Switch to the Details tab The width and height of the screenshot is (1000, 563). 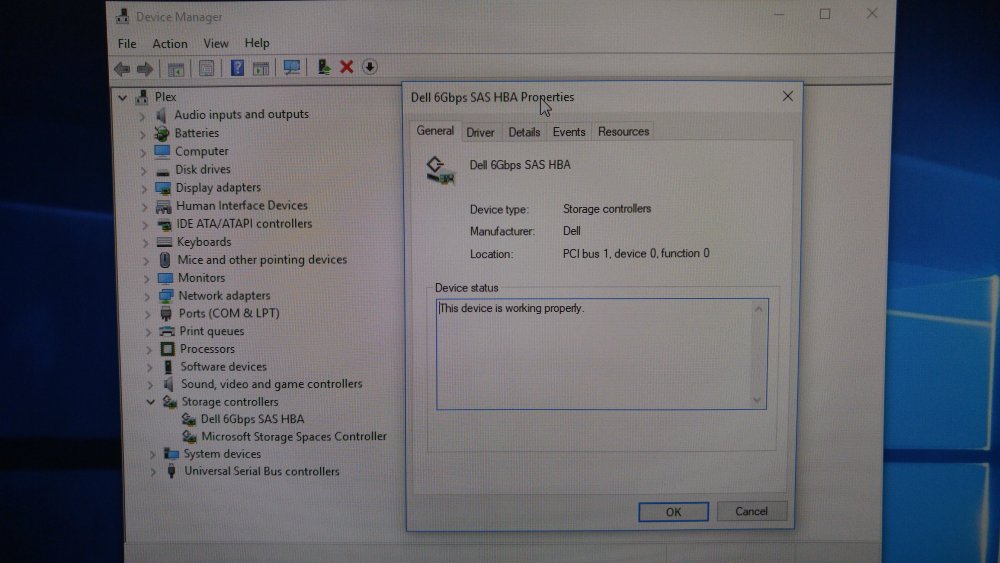click(x=524, y=132)
